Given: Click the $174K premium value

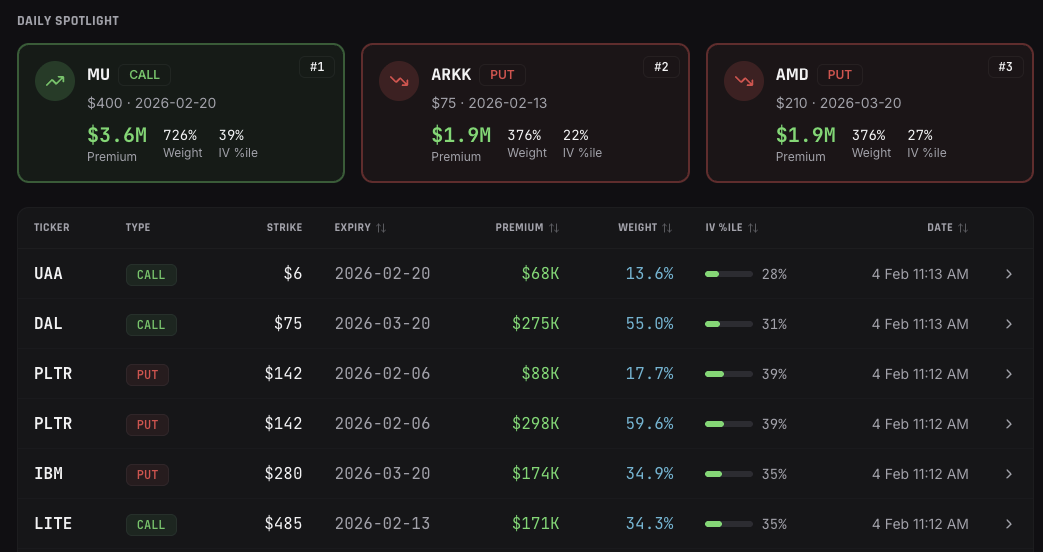Looking at the screenshot, I should pyautogui.click(x=535, y=474).
